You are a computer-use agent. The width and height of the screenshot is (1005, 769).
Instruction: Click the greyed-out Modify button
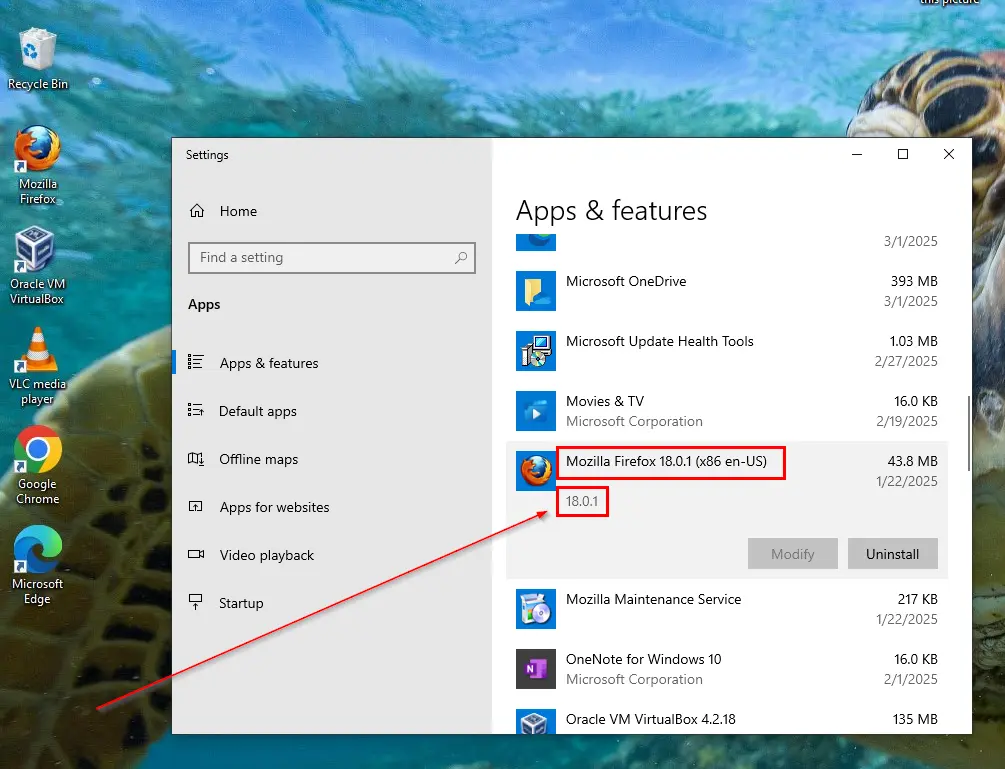pos(792,554)
